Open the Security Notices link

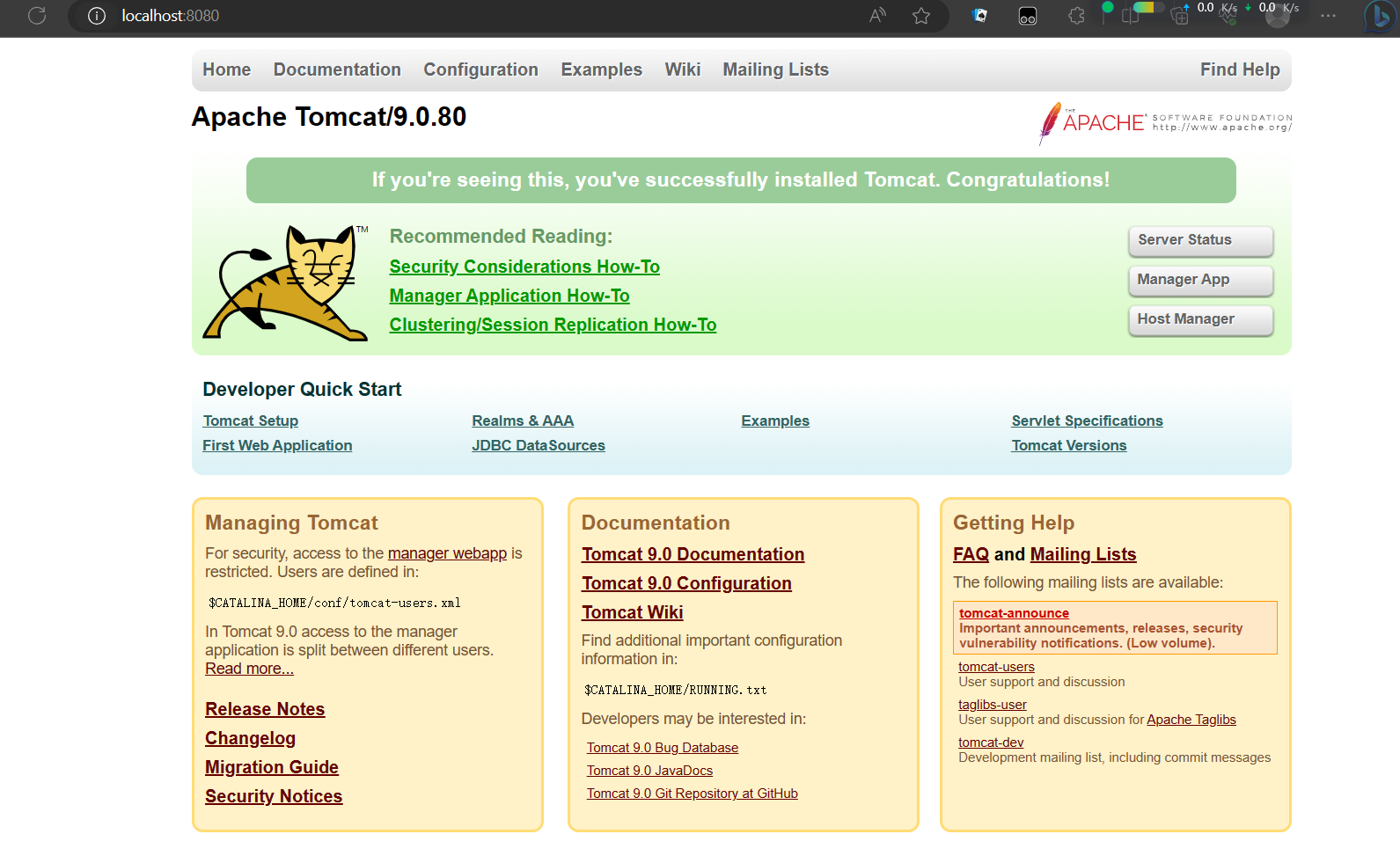tap(274, 796)
